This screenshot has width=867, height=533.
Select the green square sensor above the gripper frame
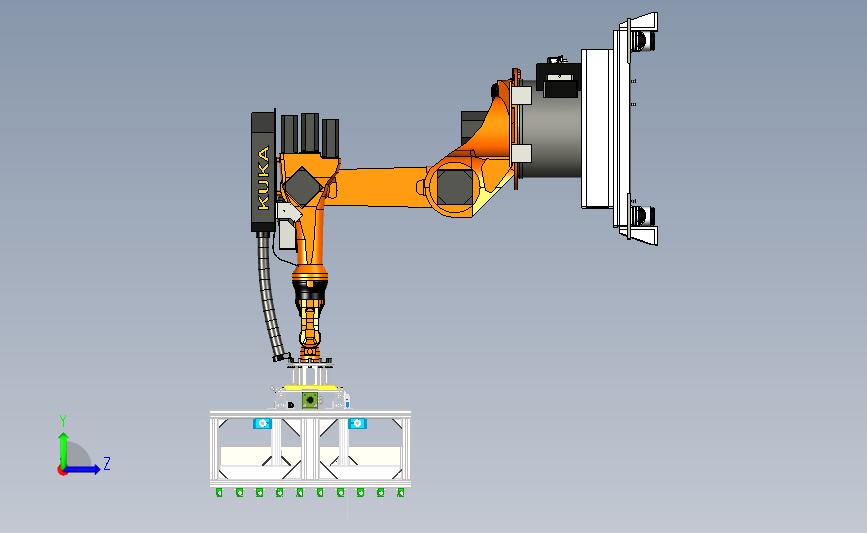click(x=310, y=400)
